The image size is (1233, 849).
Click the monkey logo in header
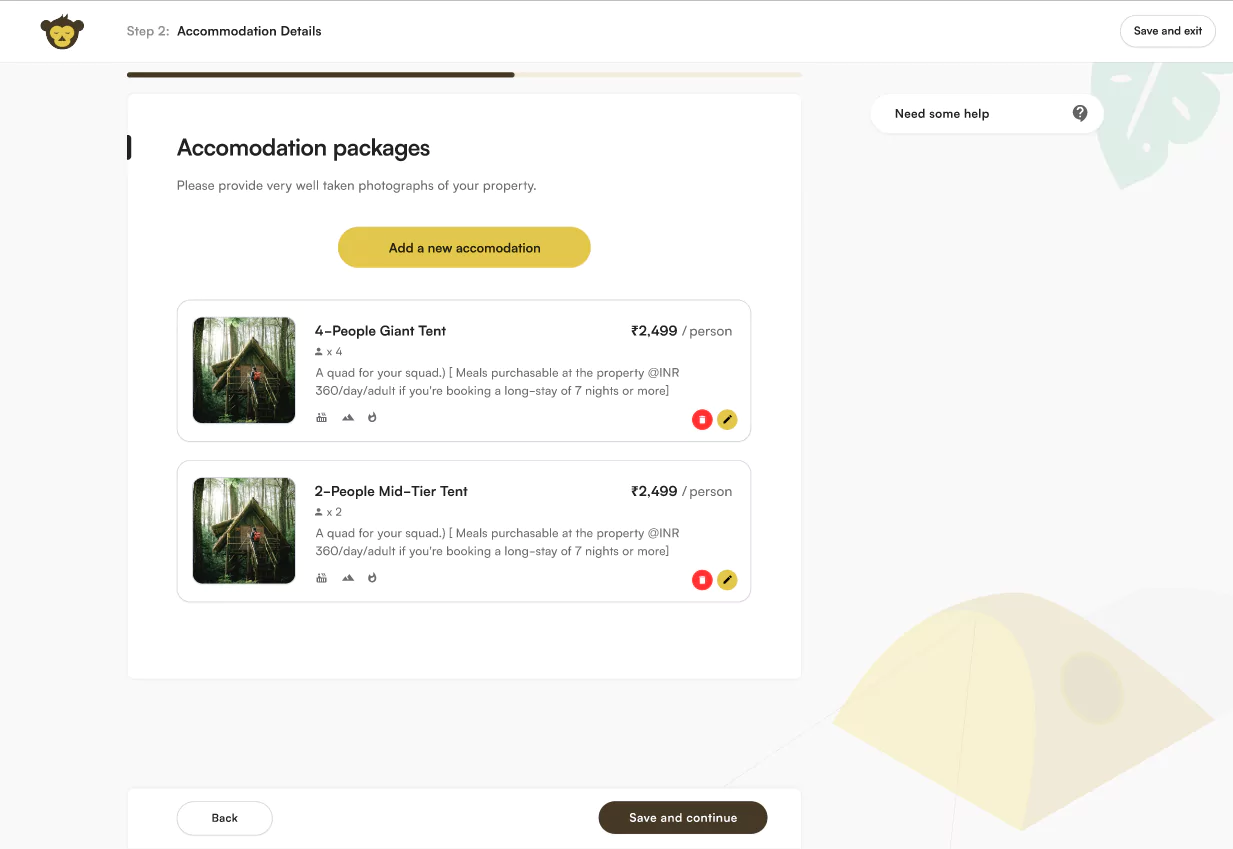click(62, 32)
